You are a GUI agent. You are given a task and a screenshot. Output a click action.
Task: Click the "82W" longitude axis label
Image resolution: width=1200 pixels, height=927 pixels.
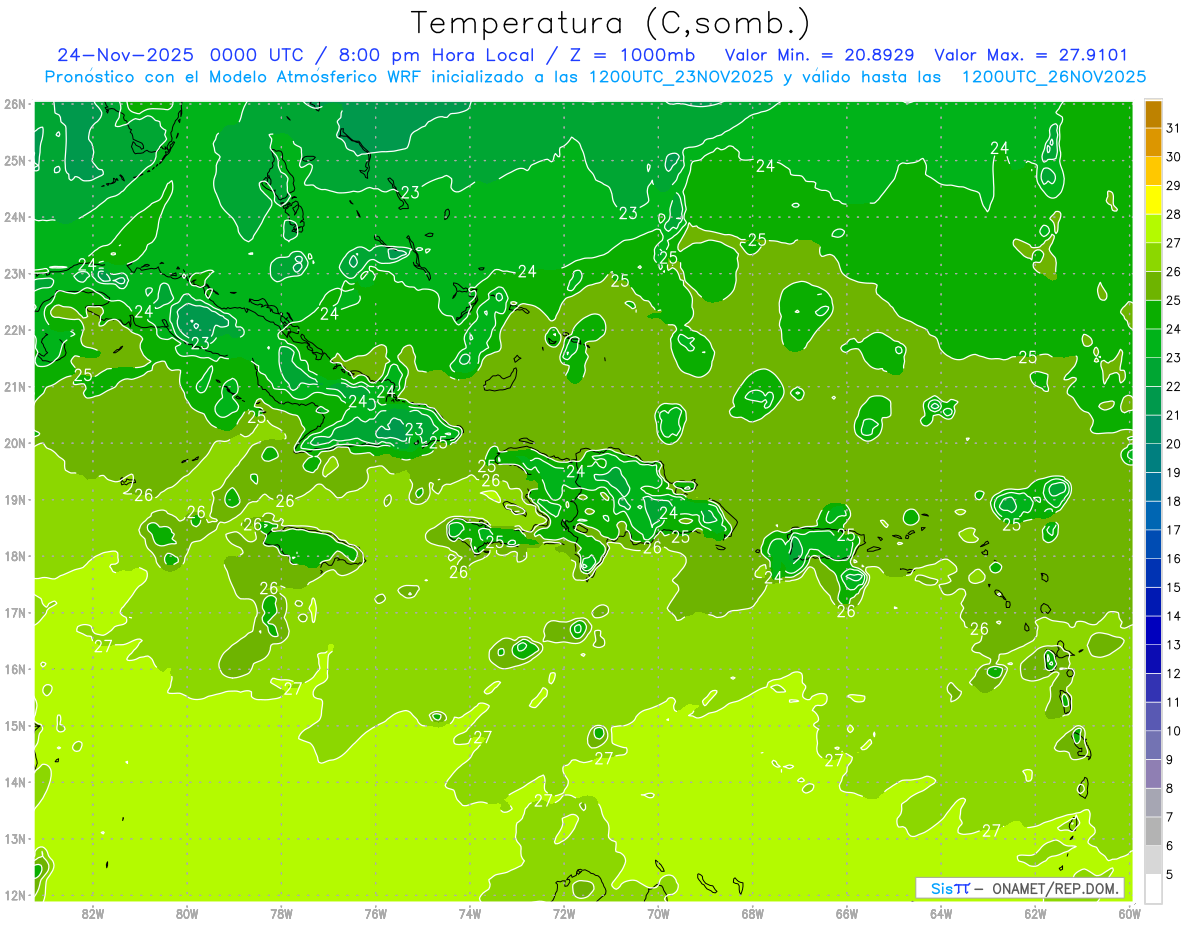[92, 913]
